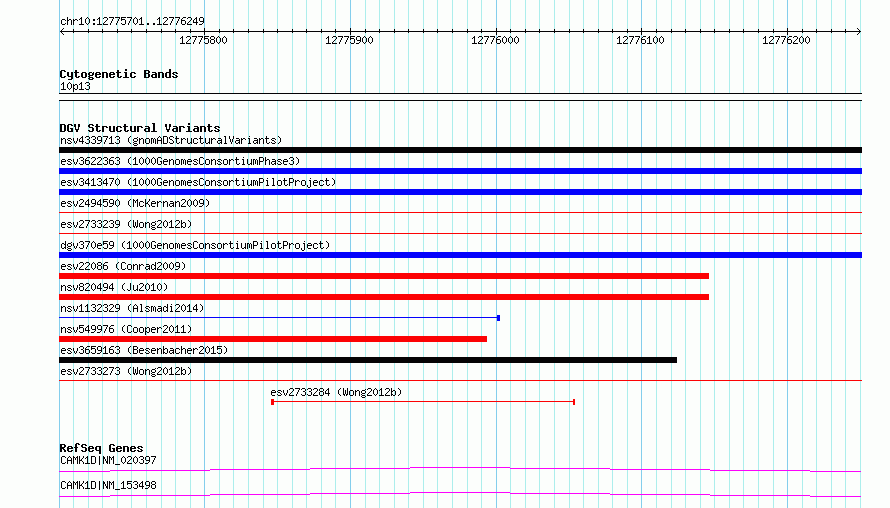Viewport: 890px width, 508px height.
Task: Click ruler position label 12776000
Action: [x=495, y=40]
